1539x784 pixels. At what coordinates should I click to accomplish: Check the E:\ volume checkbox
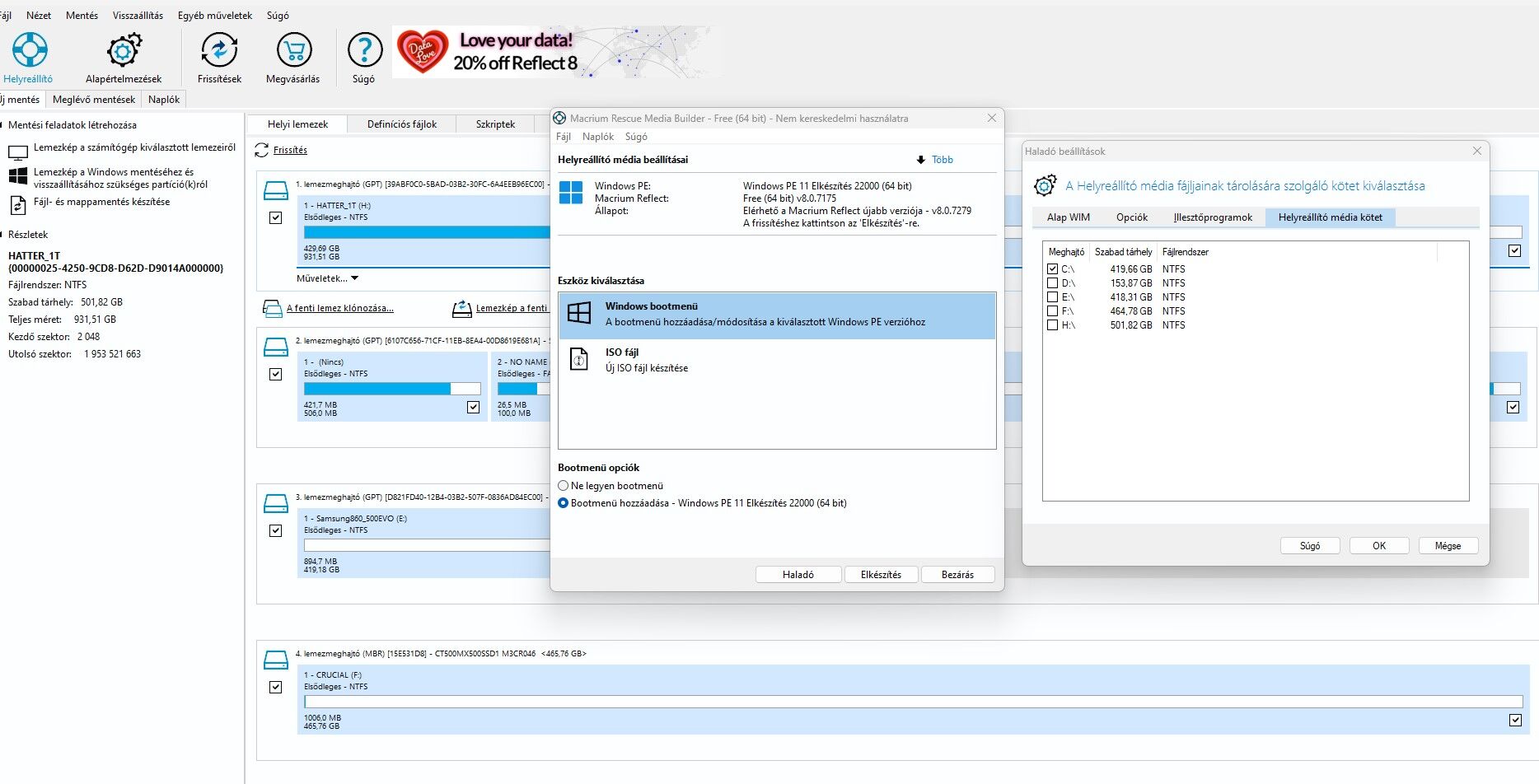click(x=1052, y=297)
